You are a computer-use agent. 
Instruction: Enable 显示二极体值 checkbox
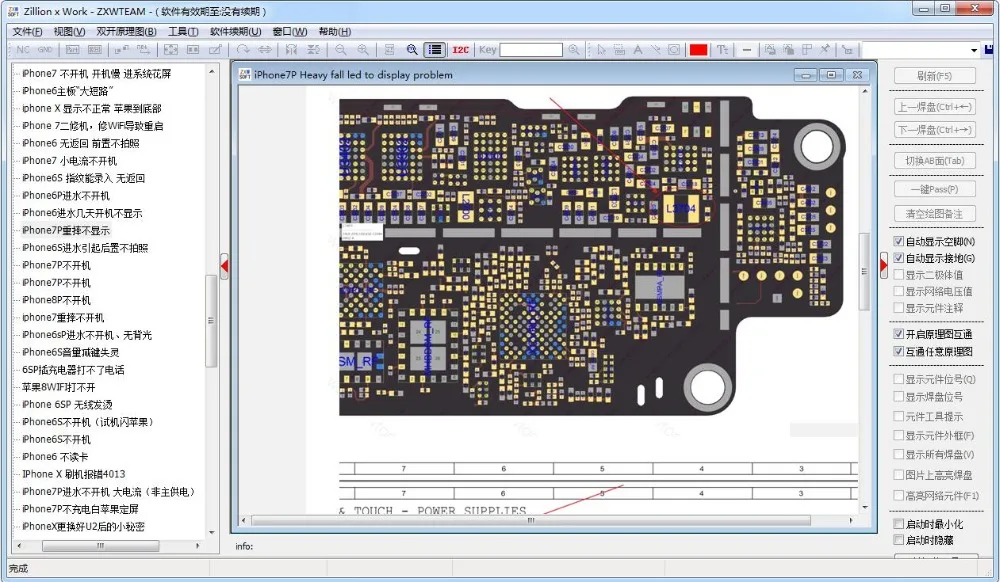(899, 275)
